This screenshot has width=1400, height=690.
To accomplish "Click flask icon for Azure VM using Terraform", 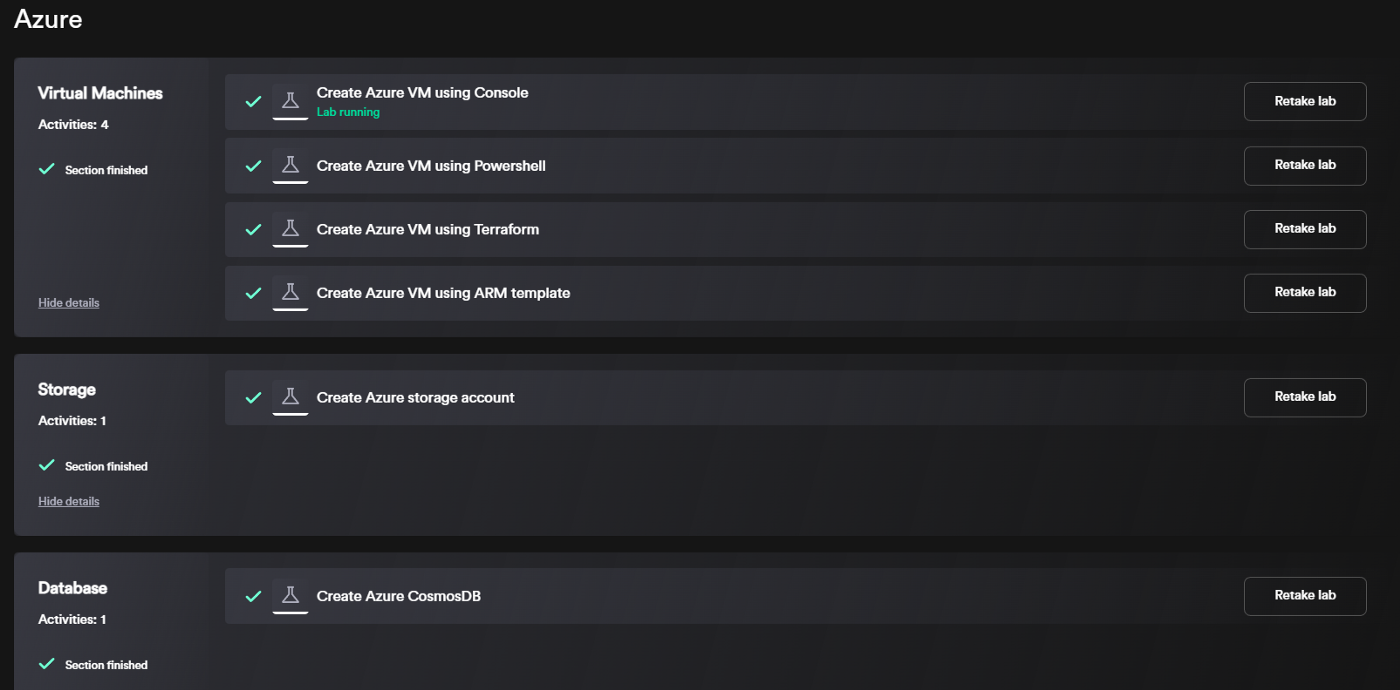I will (x=290, y=229).
